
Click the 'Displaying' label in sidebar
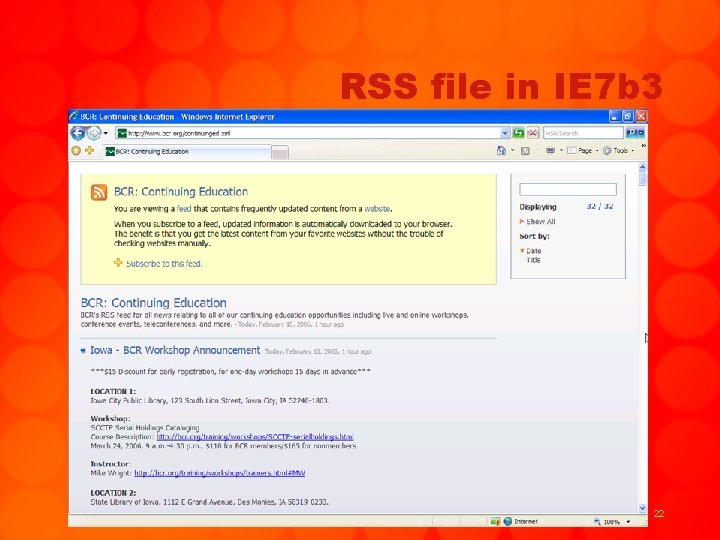538,207
